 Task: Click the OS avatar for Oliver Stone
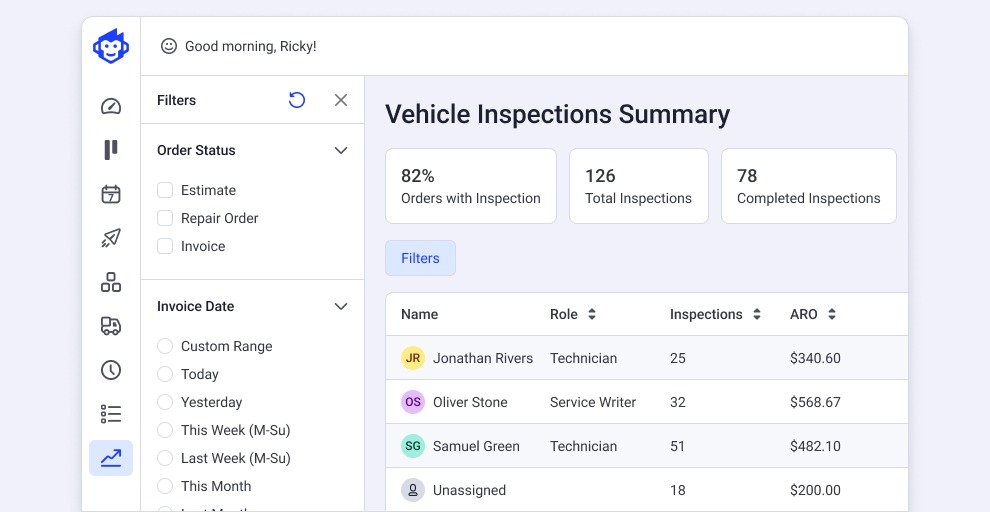click(x=413, y=402)
